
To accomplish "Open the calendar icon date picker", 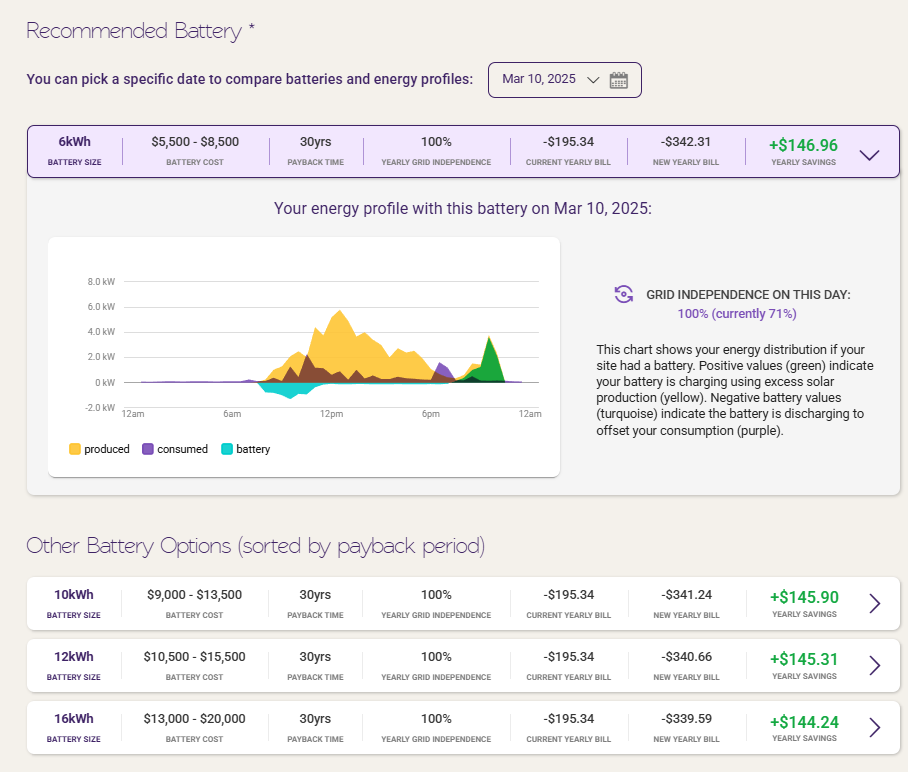I will point(618,80).
